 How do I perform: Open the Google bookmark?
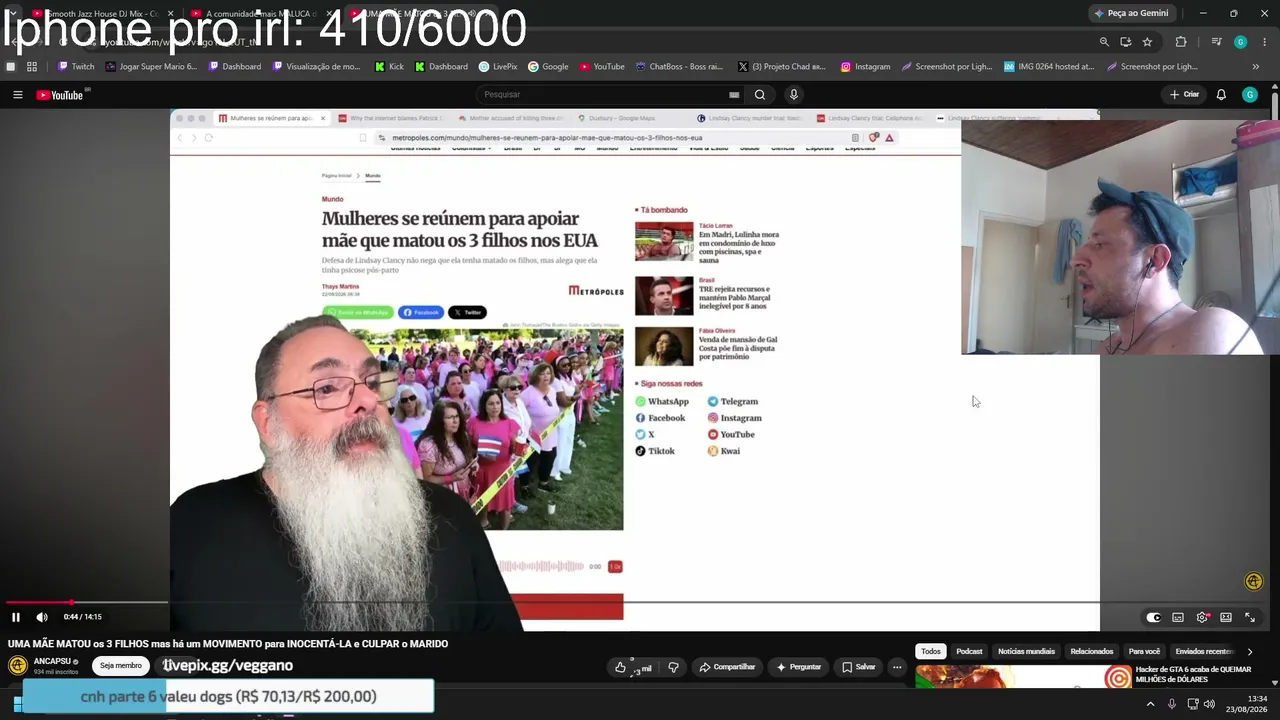click(x=549, y=67)
